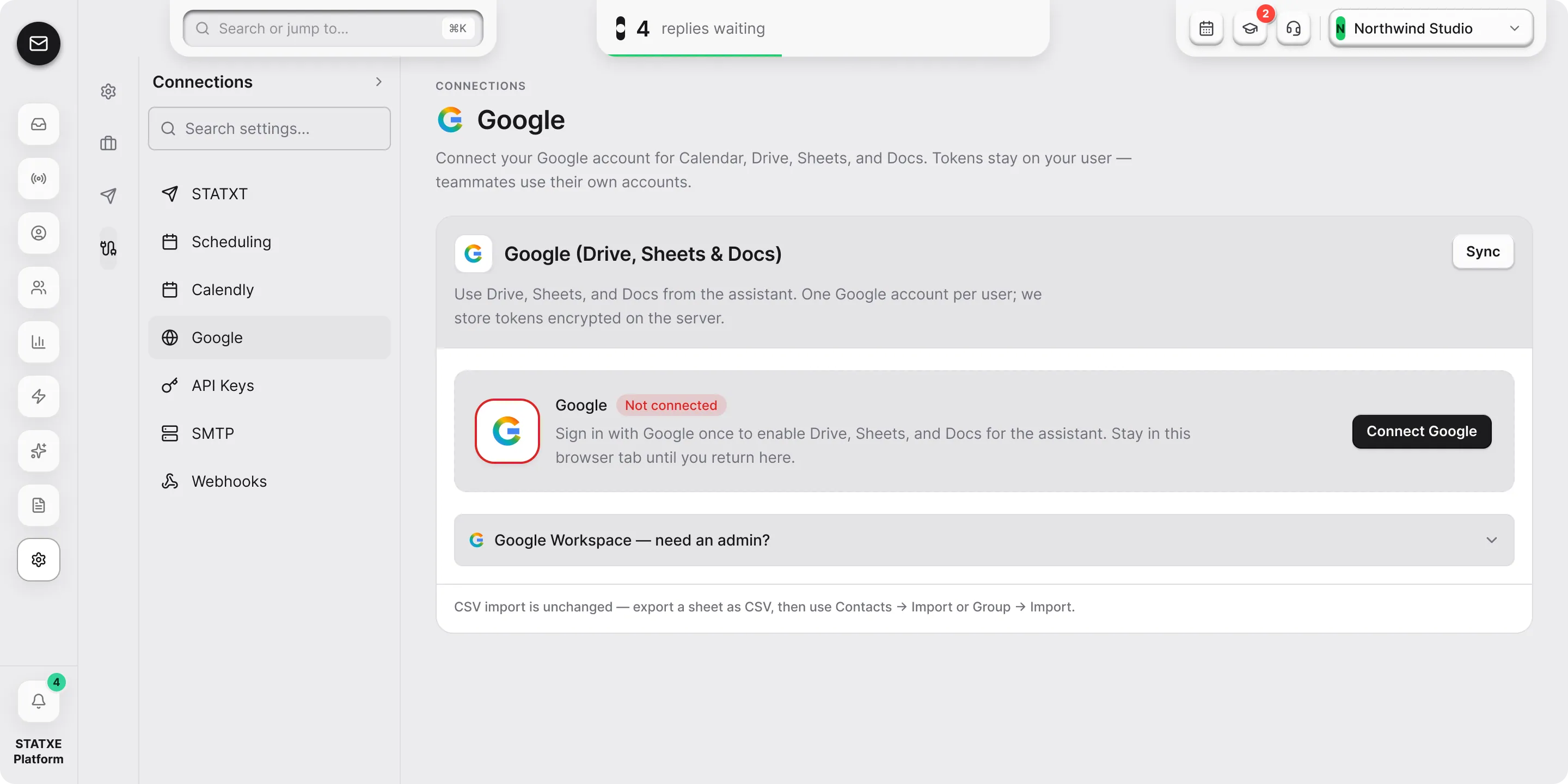Click the replies waiting banner
Screen dimensions: 1568x784
[823, 28]
